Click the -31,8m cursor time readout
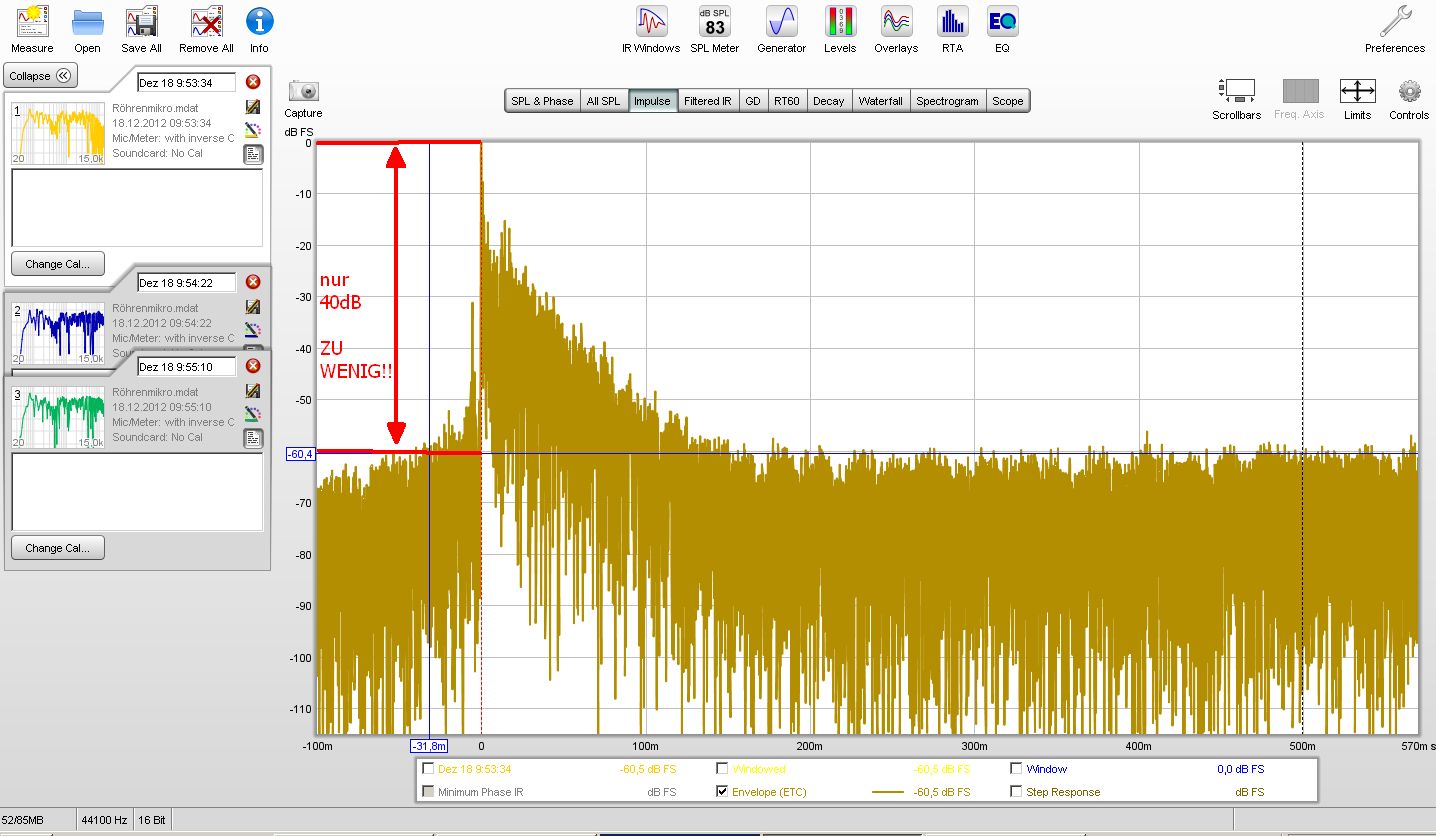1436x836 pixels. 430,746
